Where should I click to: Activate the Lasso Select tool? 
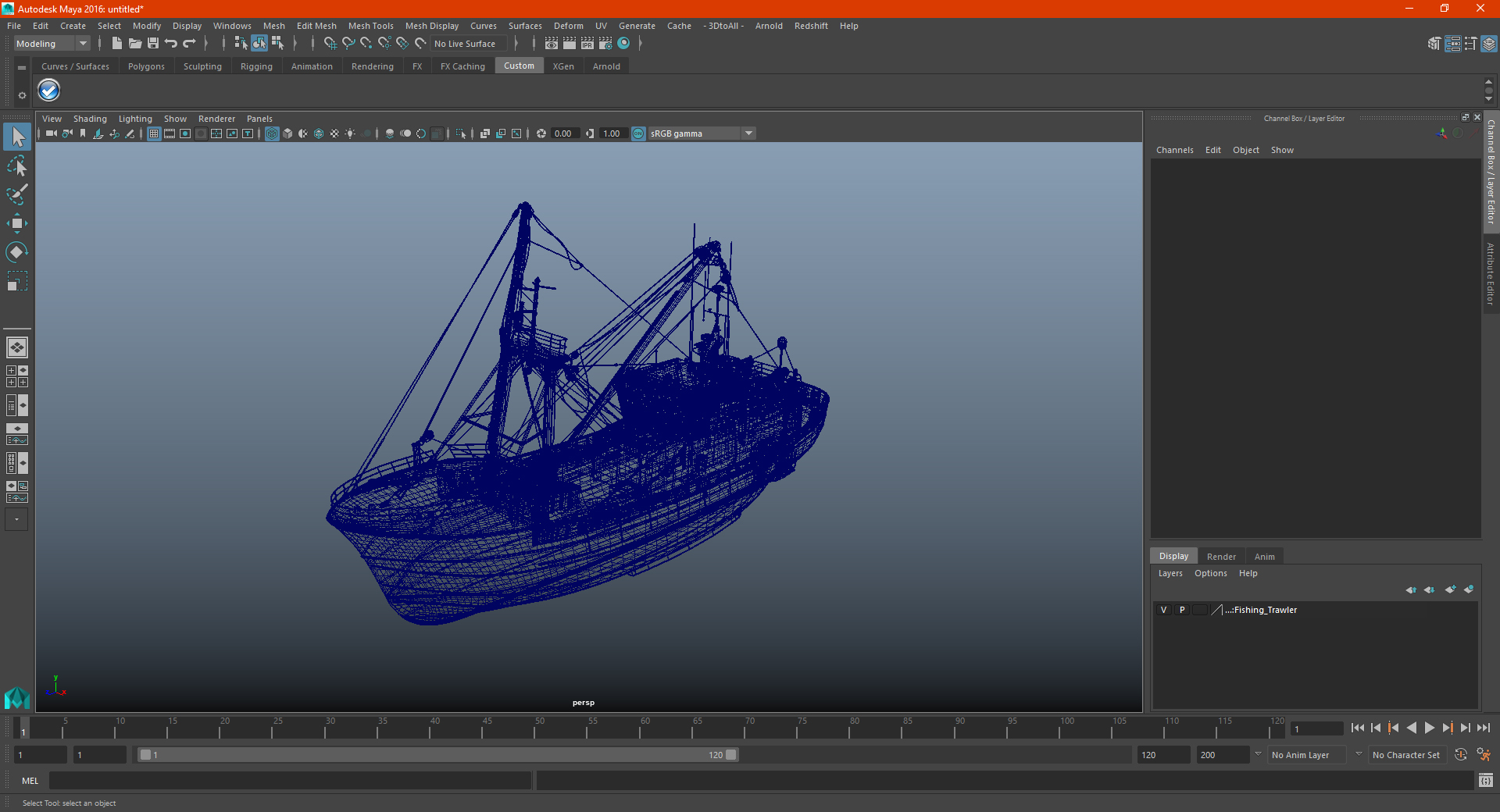[x=17, y=166]
